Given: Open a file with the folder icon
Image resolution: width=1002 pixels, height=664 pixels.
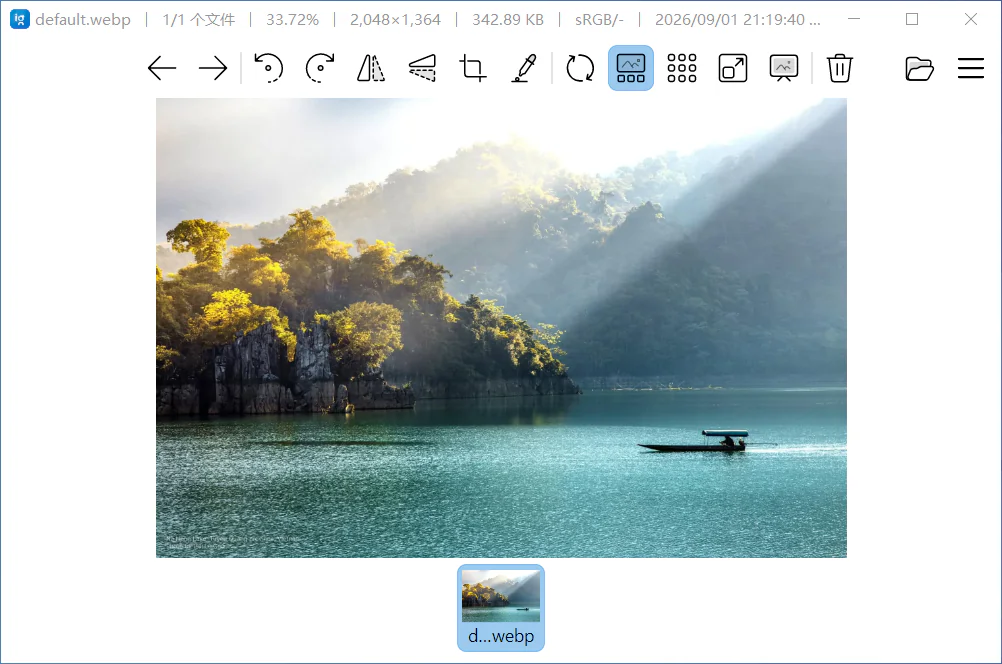Looking at the screenshot, I should [x=920, y=68].
